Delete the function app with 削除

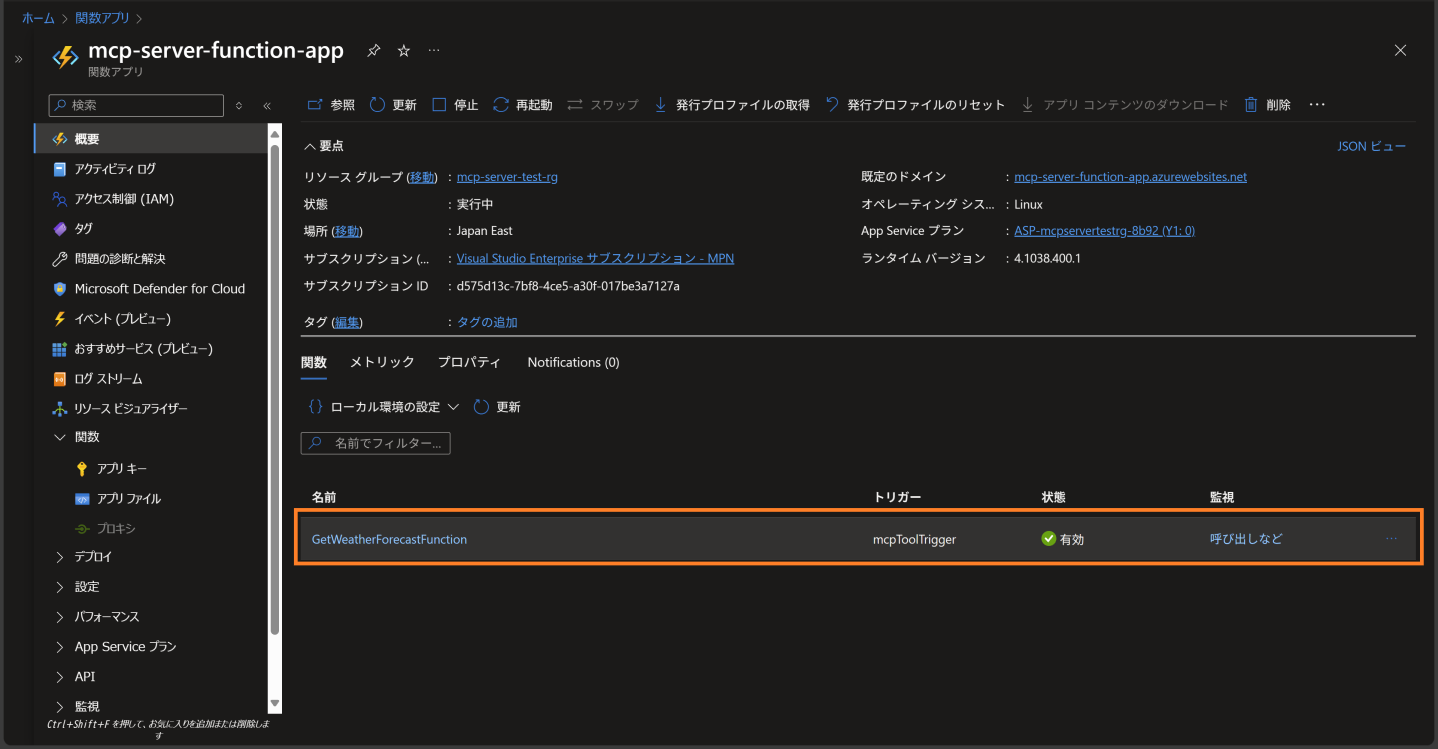click(x=1267, y=105)
